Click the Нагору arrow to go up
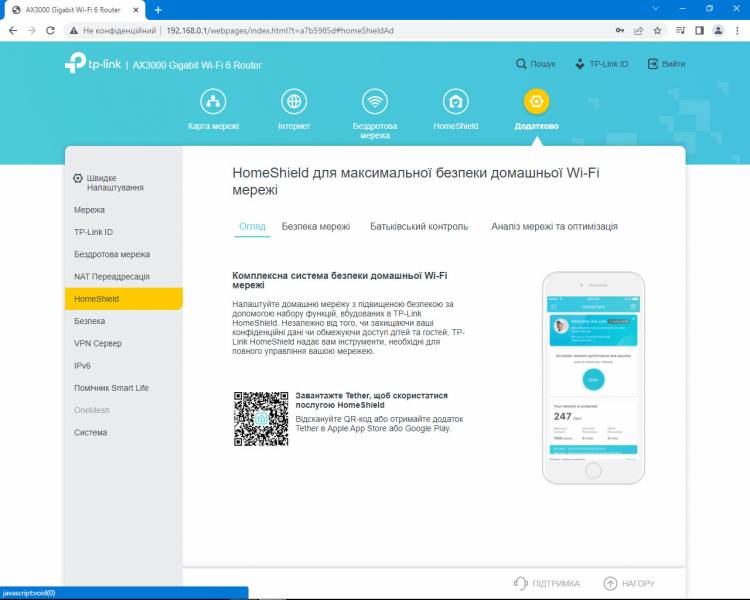The image size is (750, 600). [x=610, y=583]
